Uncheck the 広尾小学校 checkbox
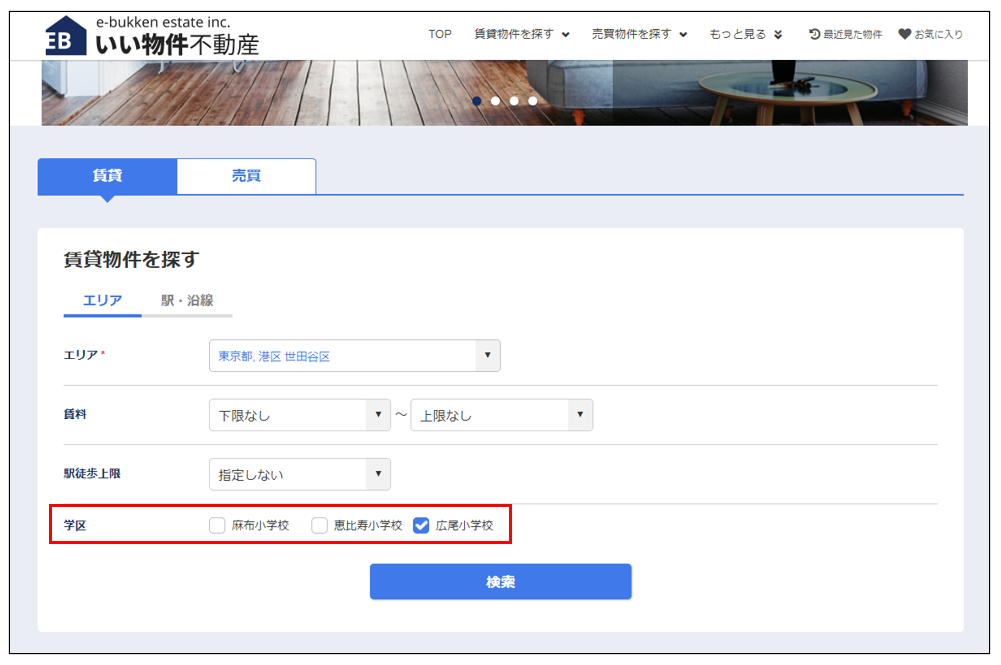This screenshot has width=1001, height=665. 421,525
